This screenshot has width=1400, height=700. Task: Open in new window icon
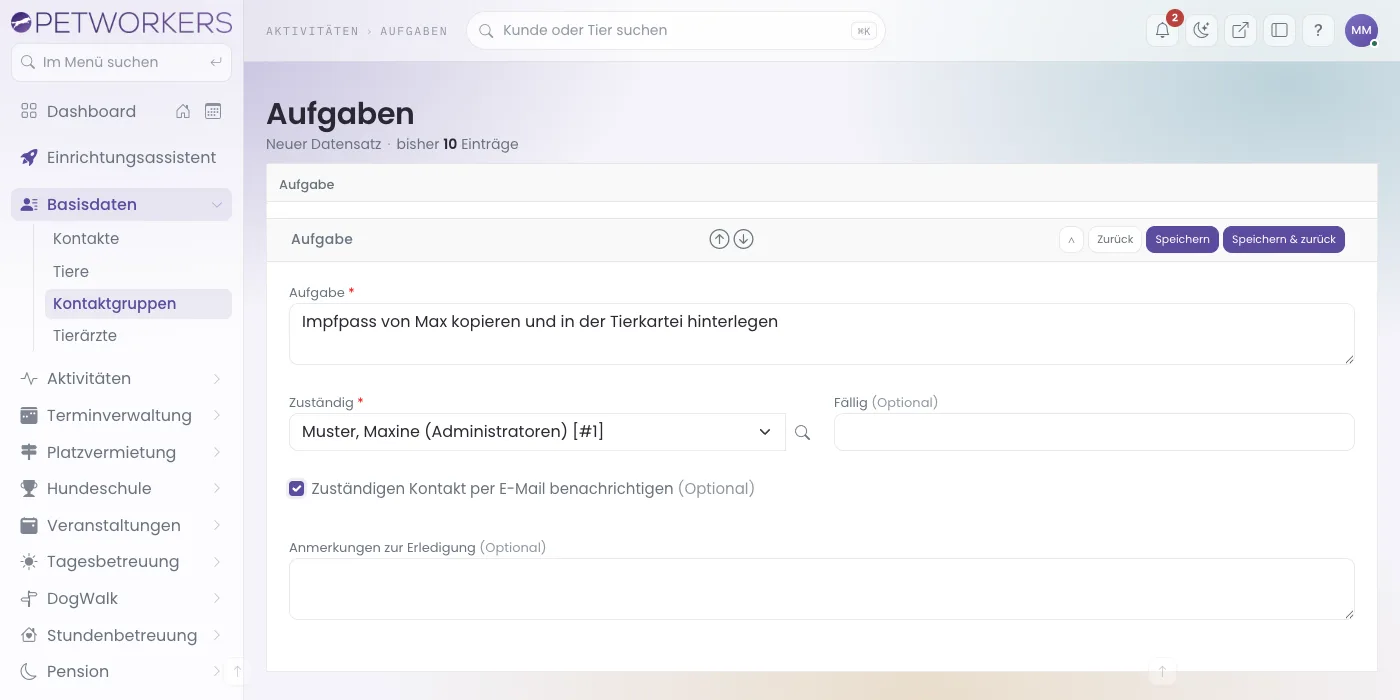[x=1240, y=30]
